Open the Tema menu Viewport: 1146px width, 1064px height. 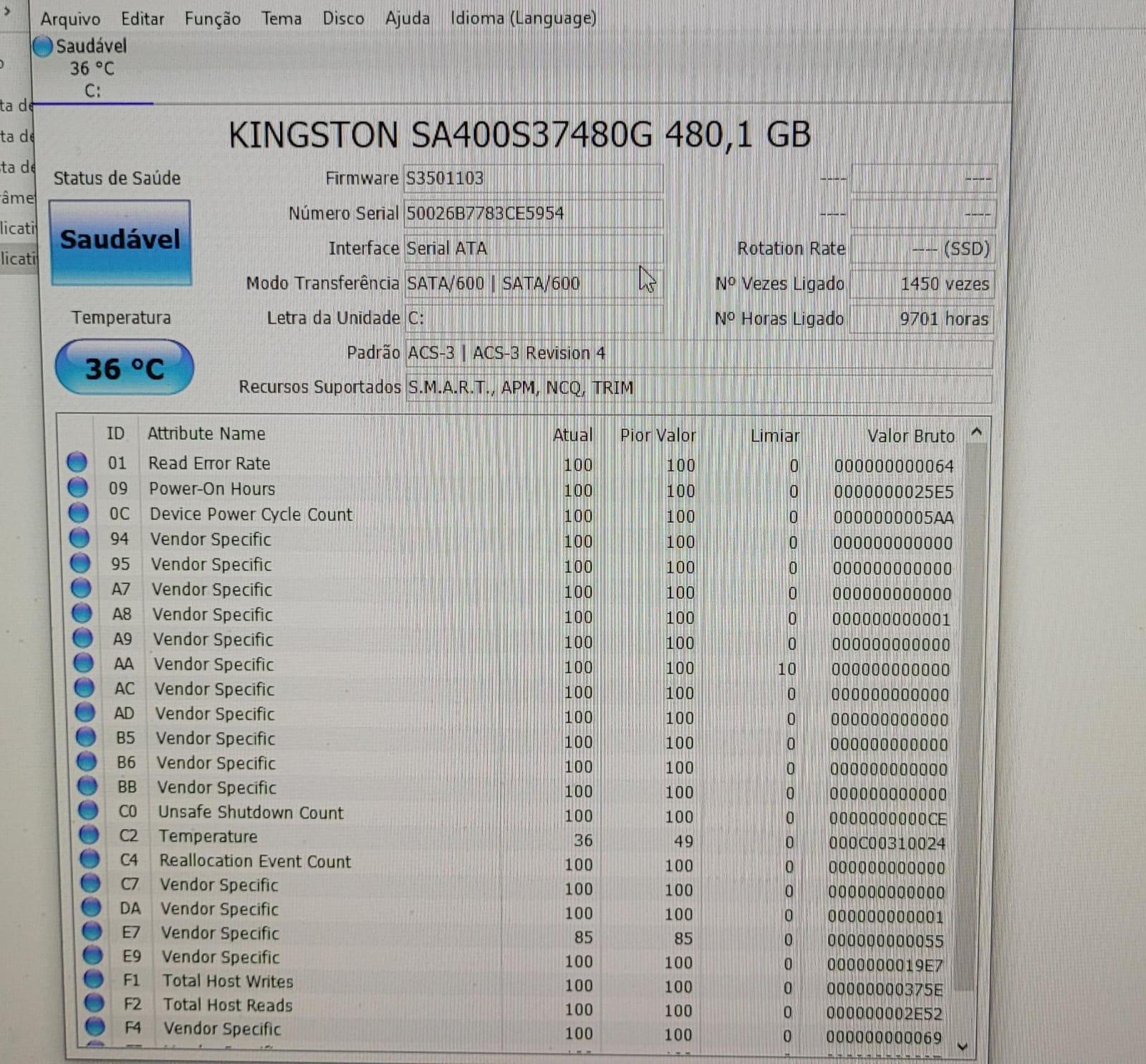pos(281,19)
